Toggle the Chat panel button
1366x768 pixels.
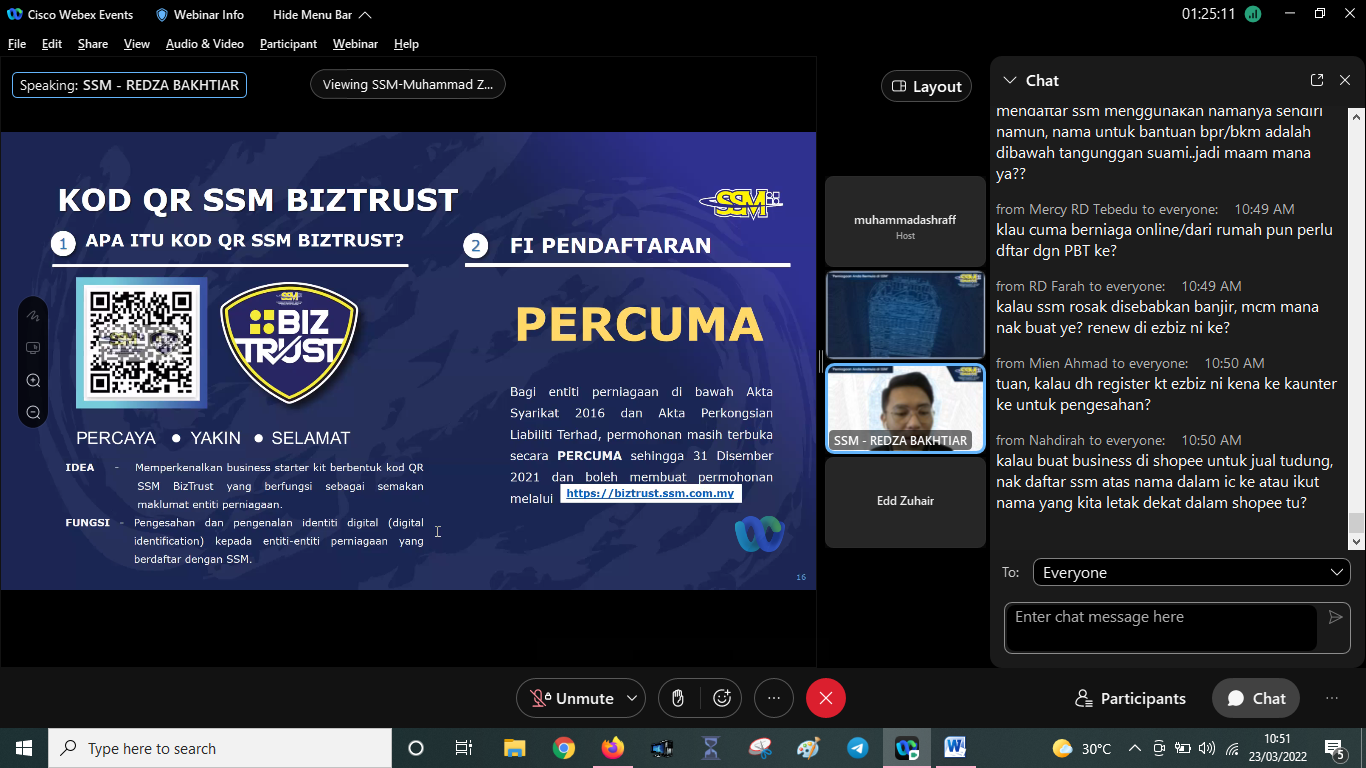pyautogui.click(x=1256, y=698)
